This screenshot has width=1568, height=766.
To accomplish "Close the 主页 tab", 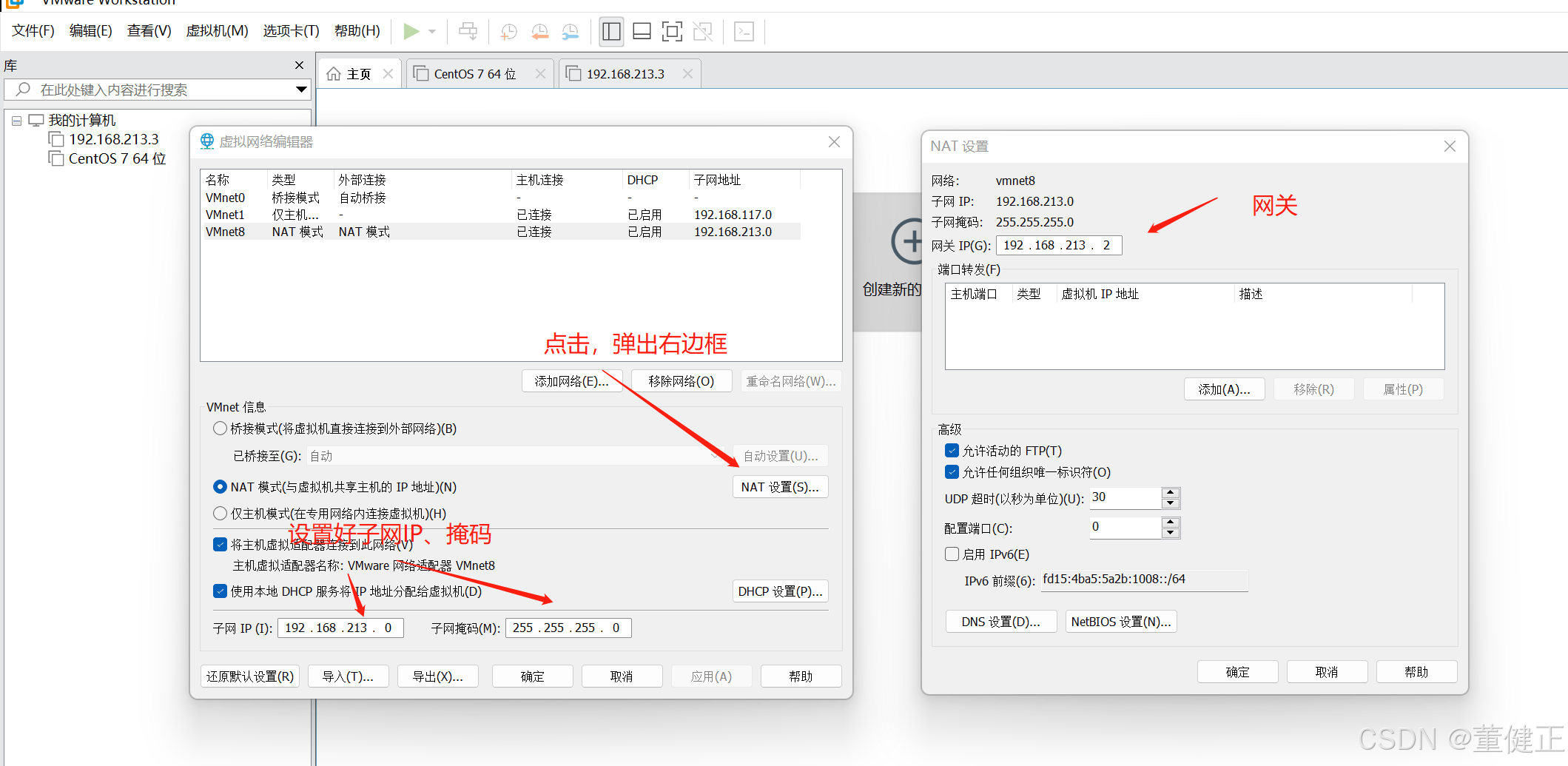I will (x=388, y=74).
